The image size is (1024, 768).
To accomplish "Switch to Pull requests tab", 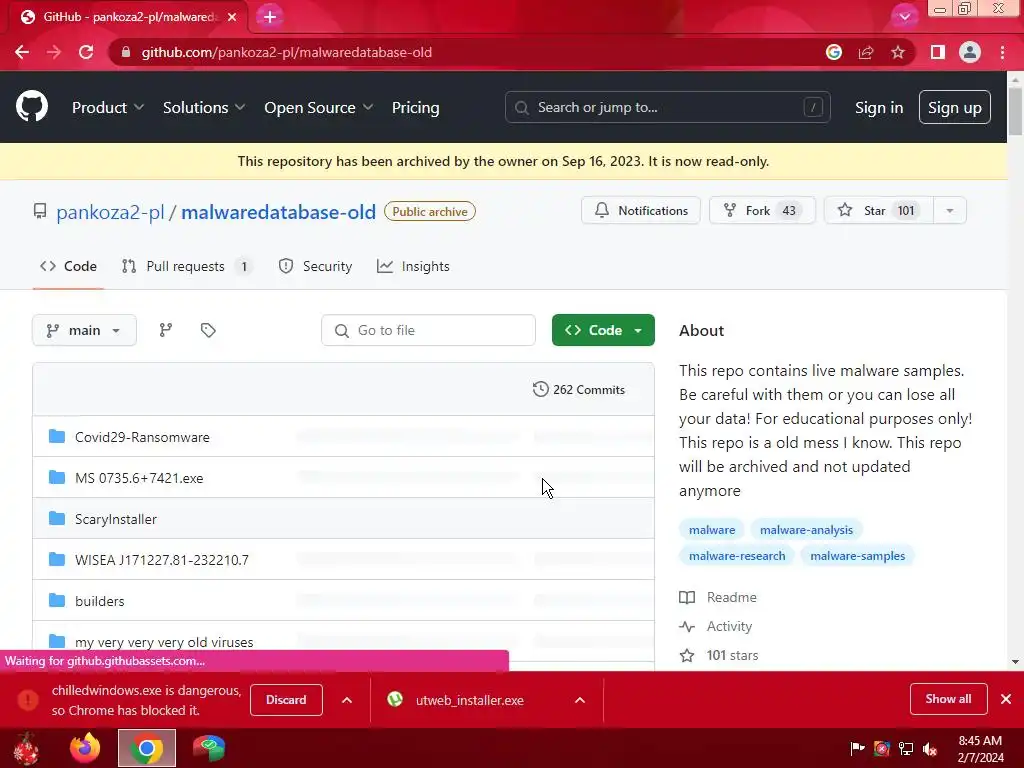I will pos(187,266).
